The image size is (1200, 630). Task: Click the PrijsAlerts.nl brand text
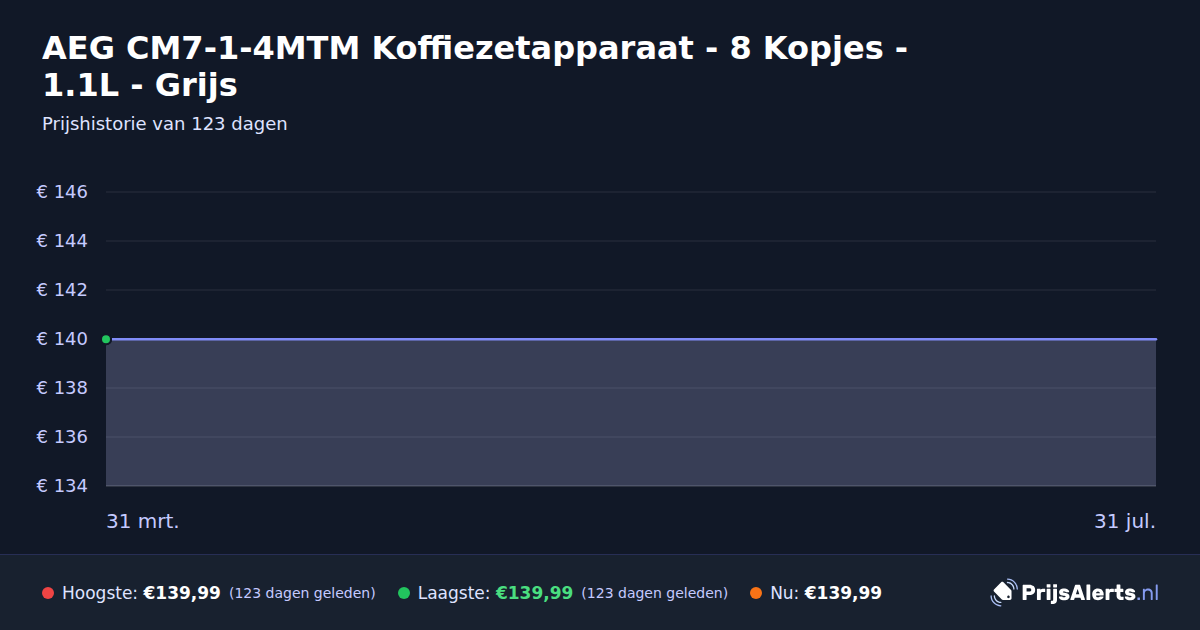tap(1090, 593)
